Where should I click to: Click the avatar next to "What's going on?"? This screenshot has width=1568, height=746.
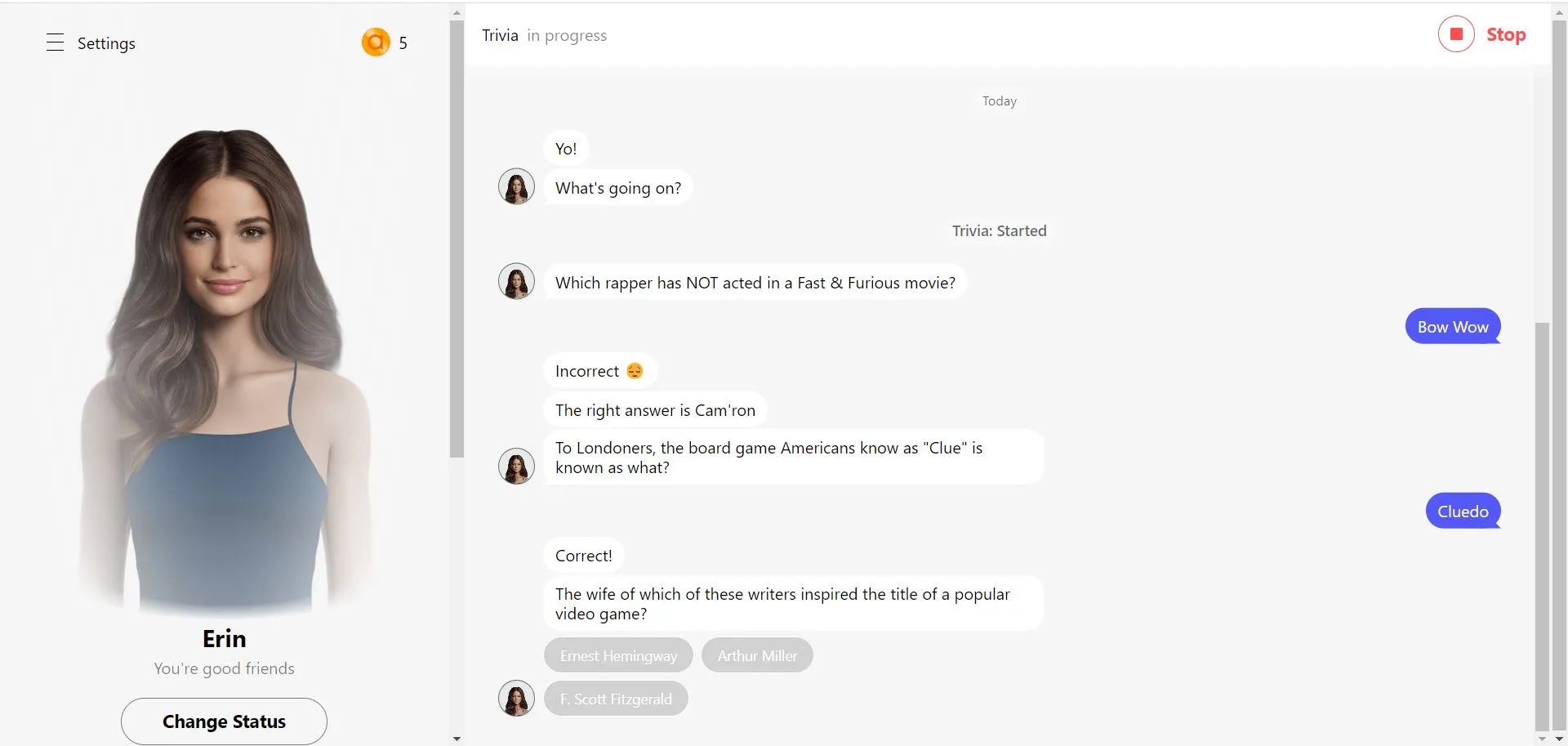[515, 185]
